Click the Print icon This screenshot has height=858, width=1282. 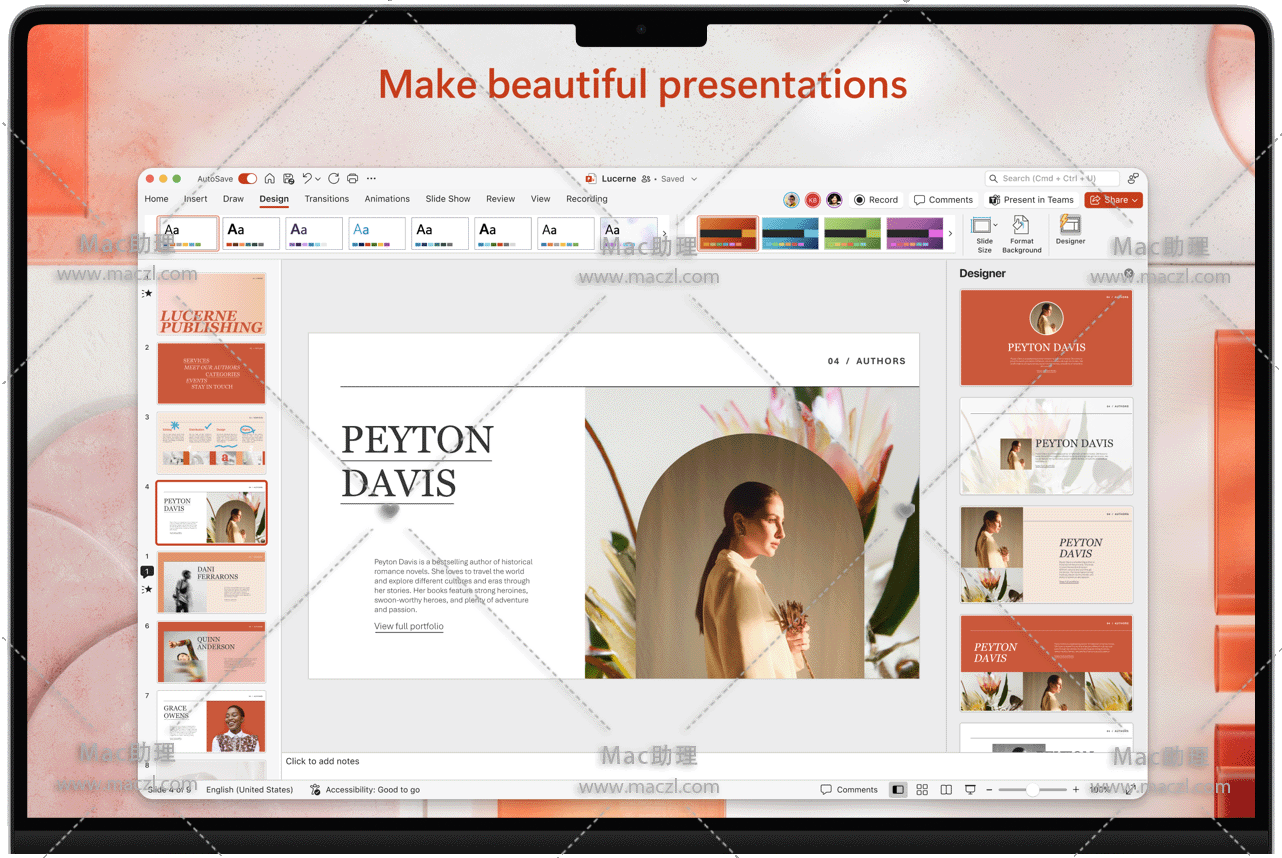[352, 179]
